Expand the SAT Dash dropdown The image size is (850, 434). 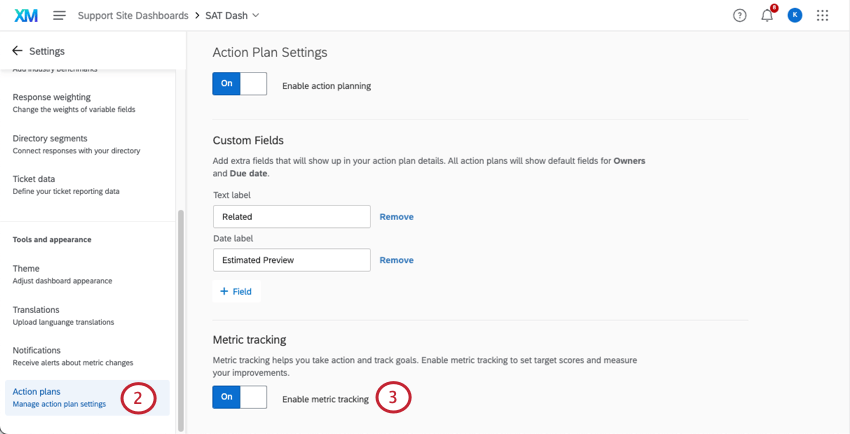256,15
